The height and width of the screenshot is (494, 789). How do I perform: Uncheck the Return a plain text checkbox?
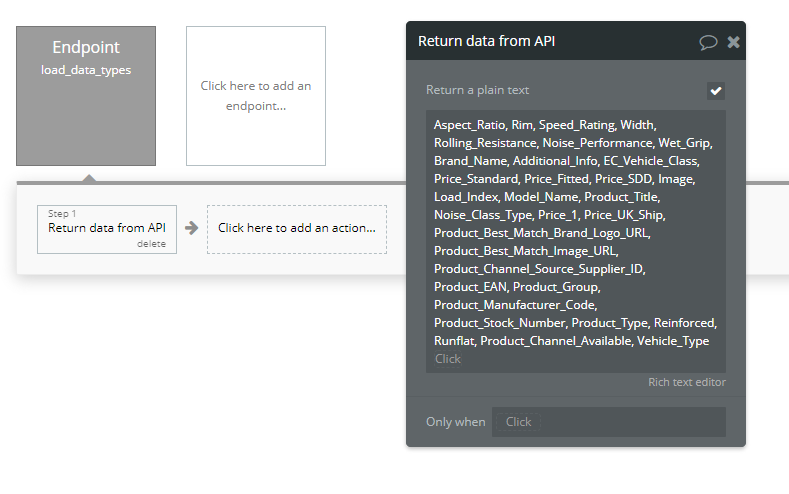click(x=716, y=91)
